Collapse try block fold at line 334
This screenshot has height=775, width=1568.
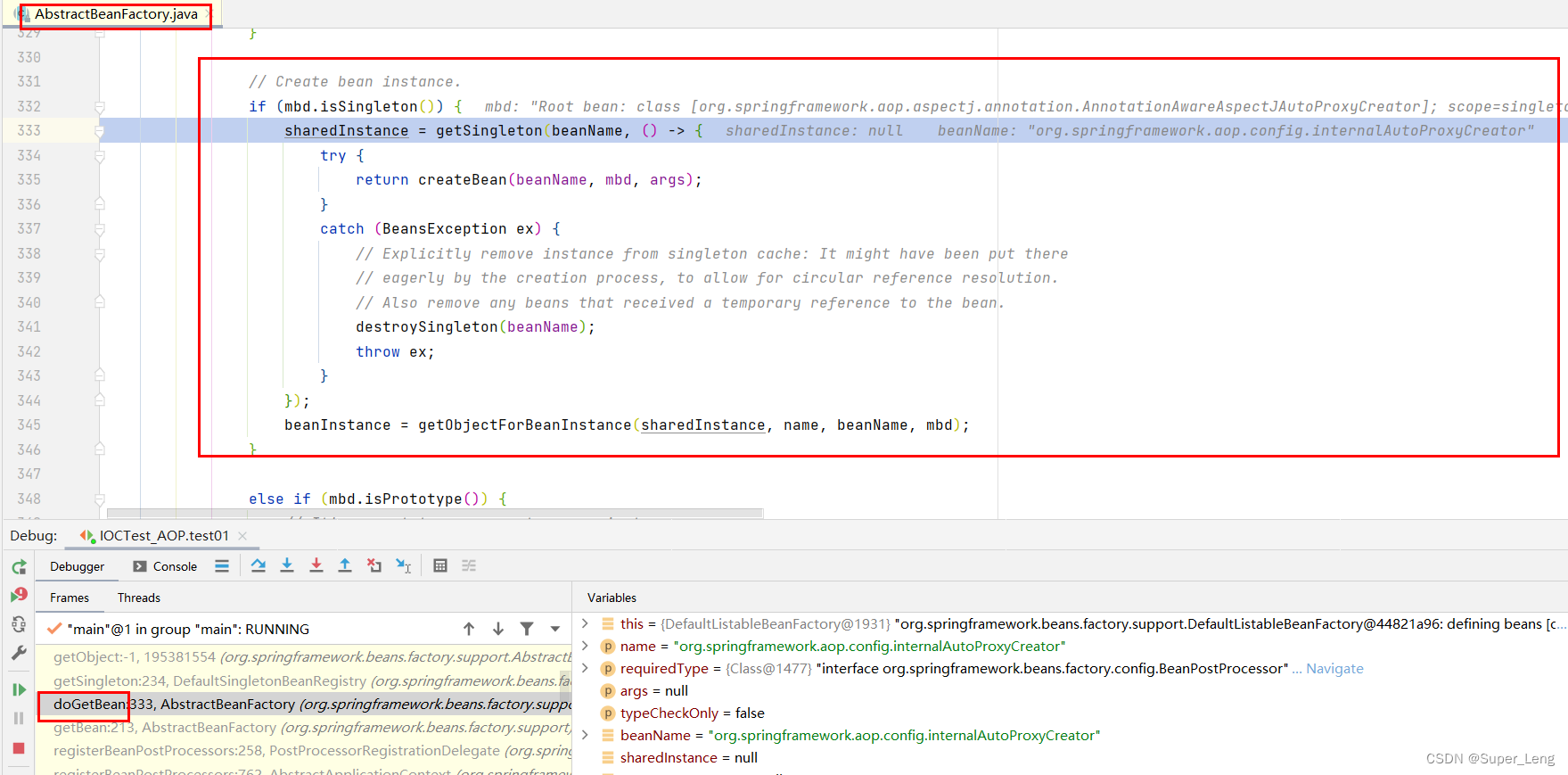pyautogui.click(x=100, y=156)
